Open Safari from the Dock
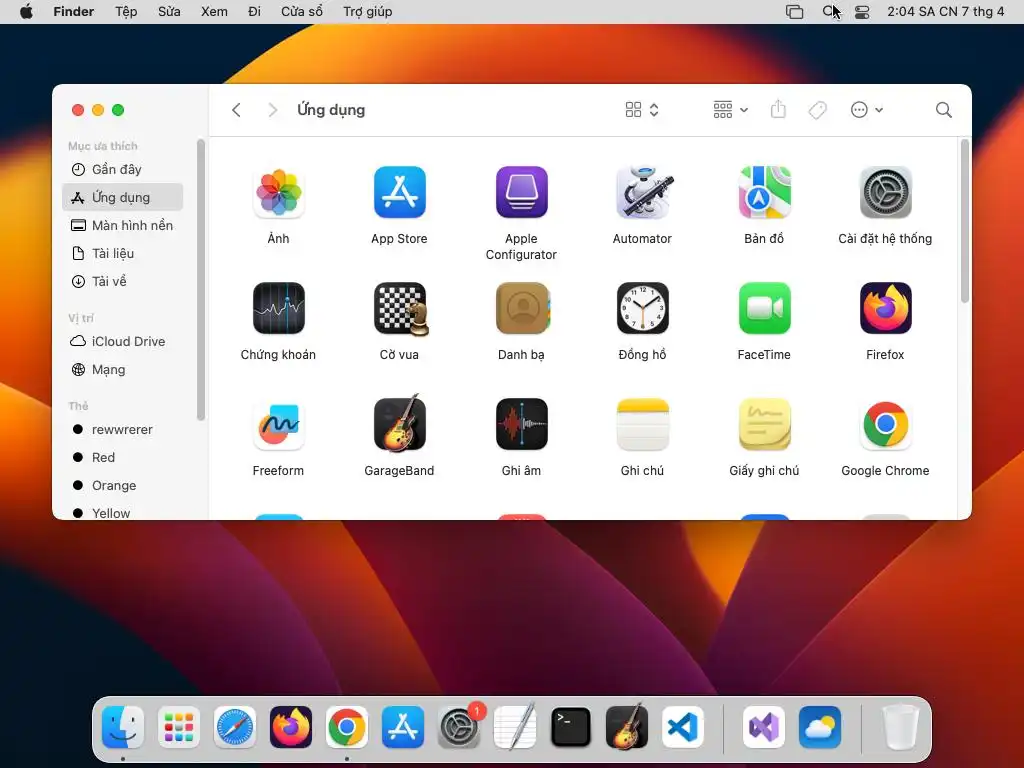The height and width of the screenshot is (768, 1024). 234,727
